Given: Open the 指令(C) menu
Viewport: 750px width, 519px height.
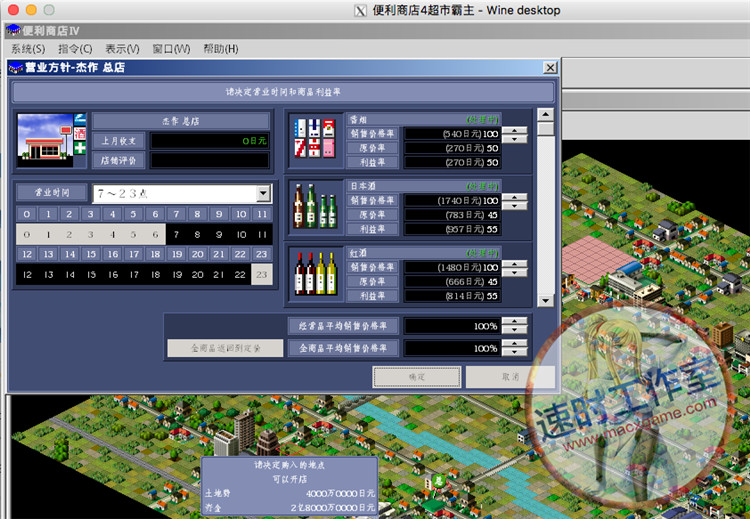Looking at the screenshot, I should [x=75, y=49].
